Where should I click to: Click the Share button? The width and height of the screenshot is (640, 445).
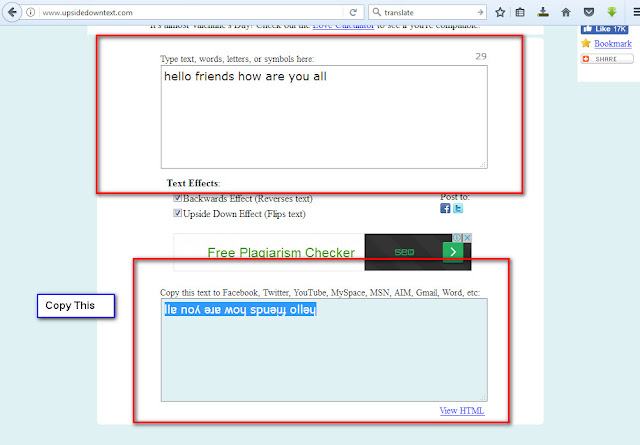[607, 59]
